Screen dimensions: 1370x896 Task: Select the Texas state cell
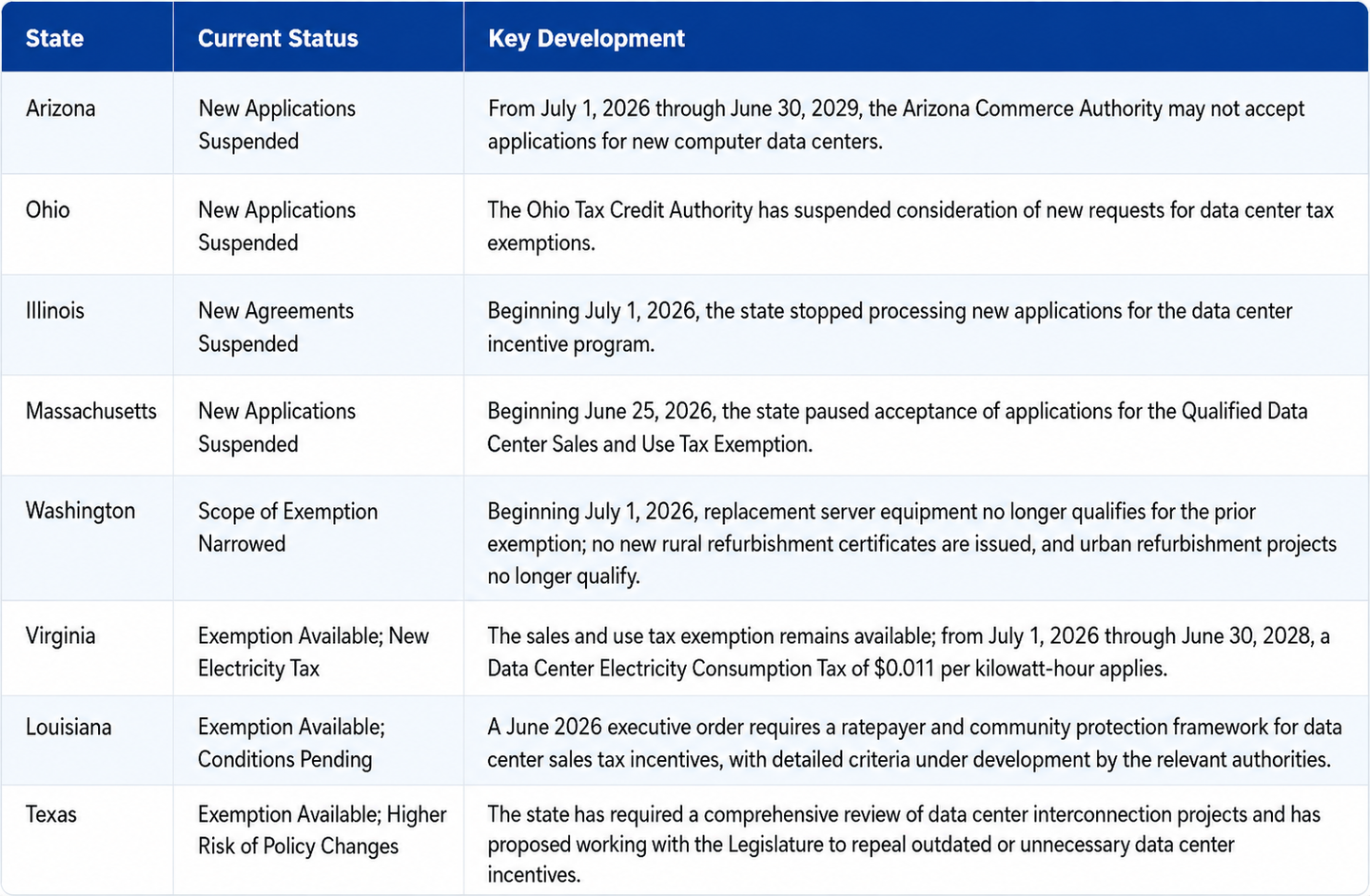point(87,840)
